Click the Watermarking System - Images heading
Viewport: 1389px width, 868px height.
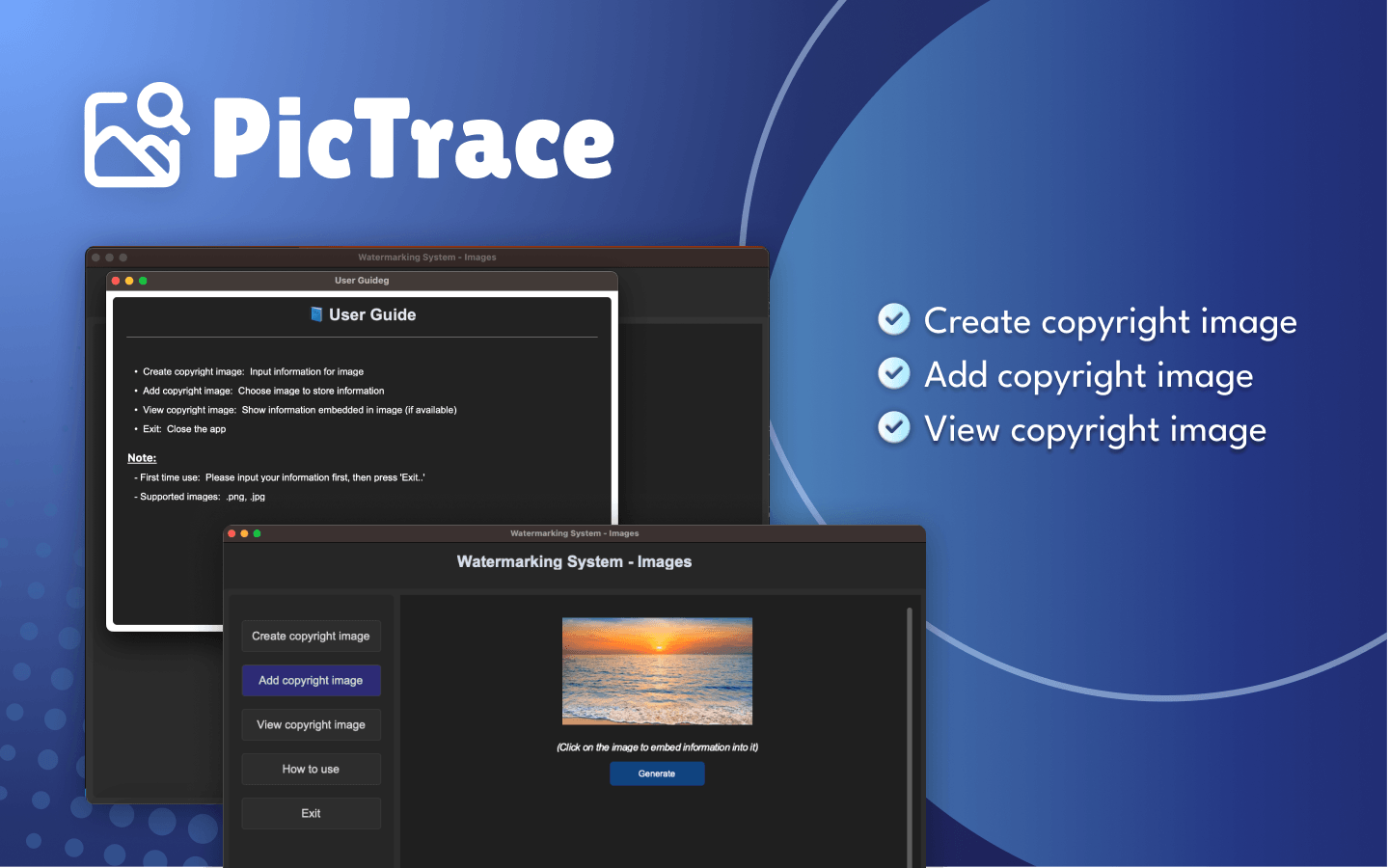[574, 562]
